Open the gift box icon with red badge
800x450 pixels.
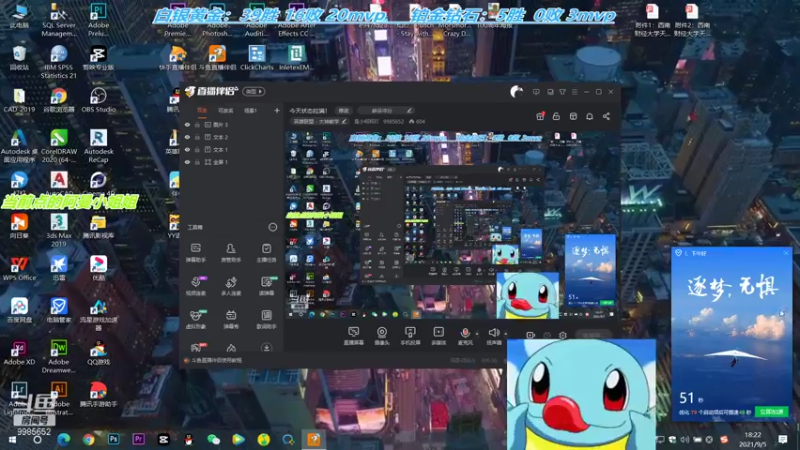540,116
